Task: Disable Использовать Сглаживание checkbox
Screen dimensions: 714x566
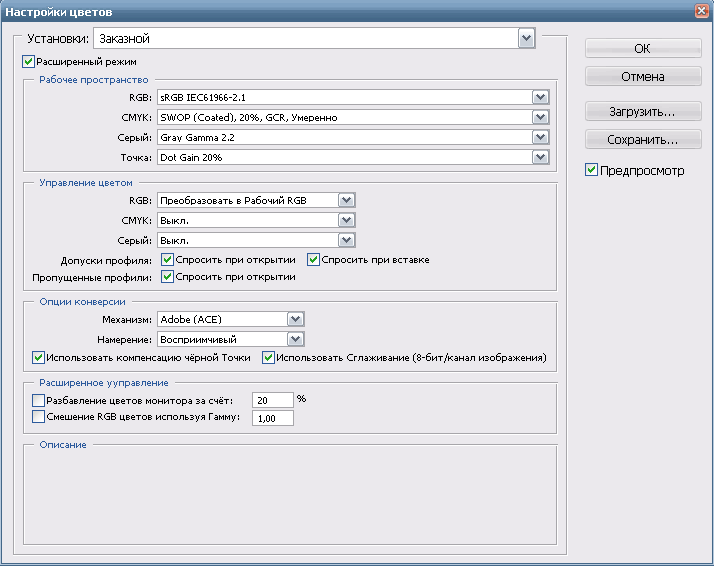Action: pos(268,358)
